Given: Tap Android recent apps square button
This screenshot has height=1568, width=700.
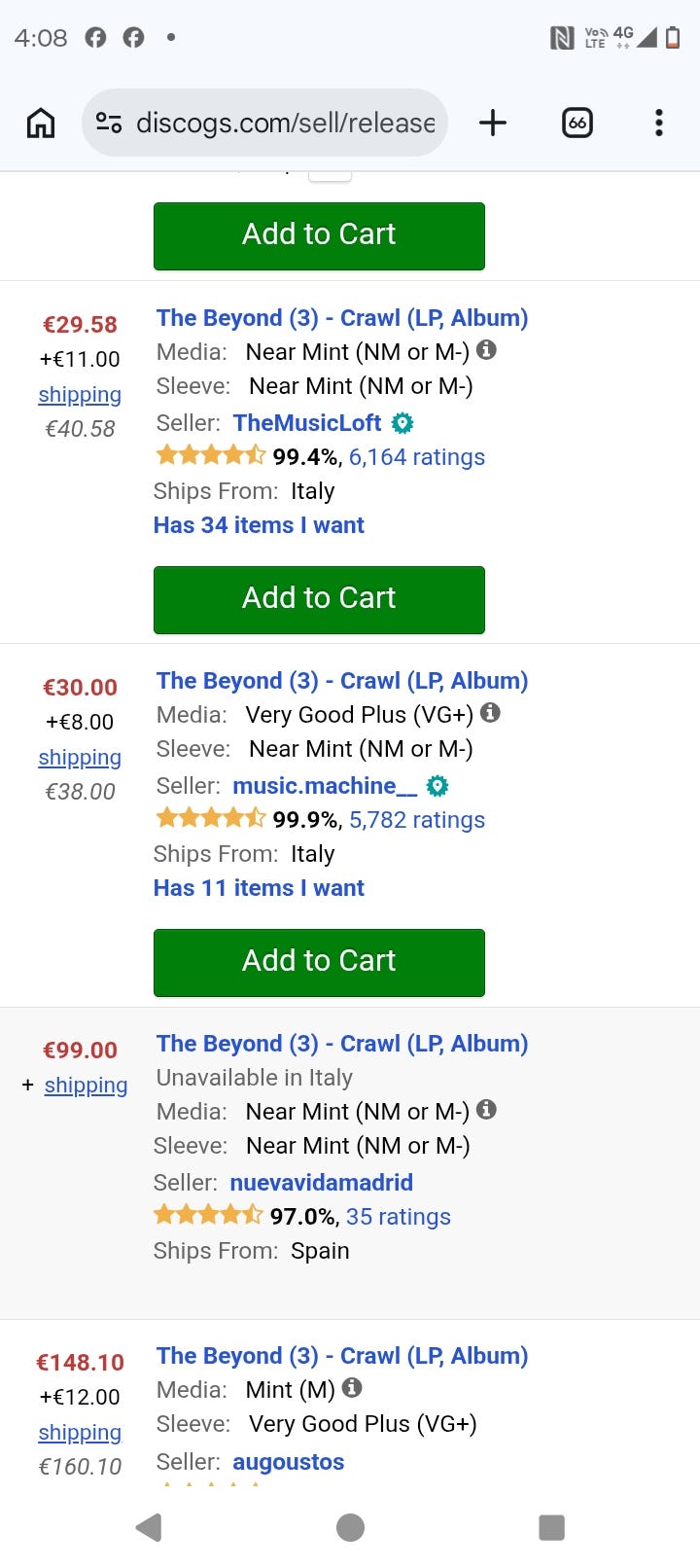Looking at the screenshot, I should coord(551,1527).
